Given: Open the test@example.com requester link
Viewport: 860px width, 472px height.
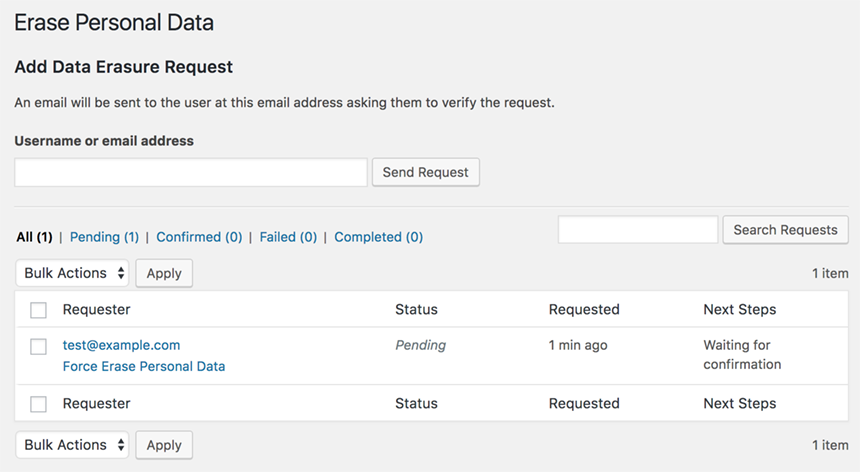Looking at the screenshot, I should (x=121, y=345).
